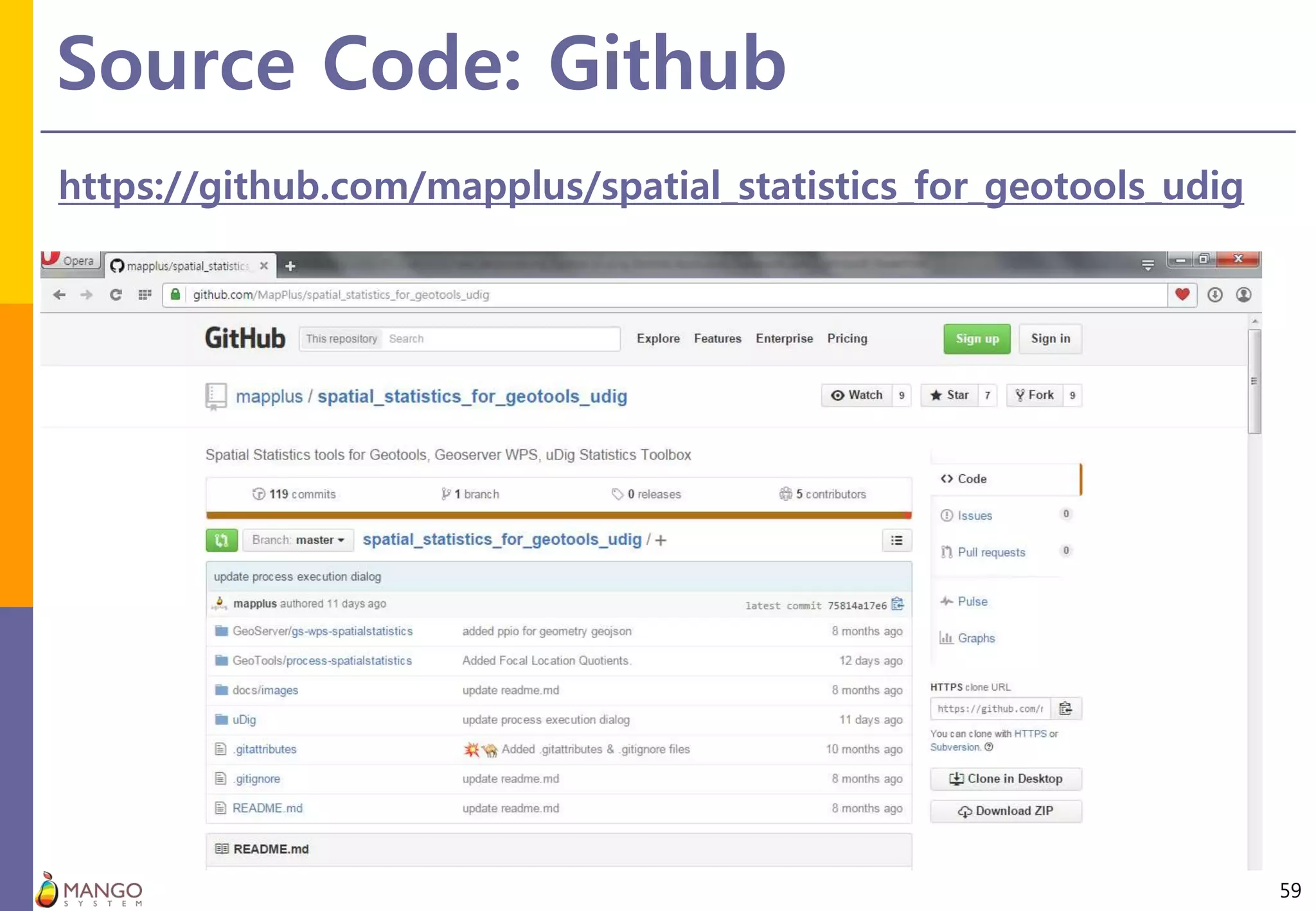View the 119 commits link
Screen dimensions: 1316x911
(294, 494)
